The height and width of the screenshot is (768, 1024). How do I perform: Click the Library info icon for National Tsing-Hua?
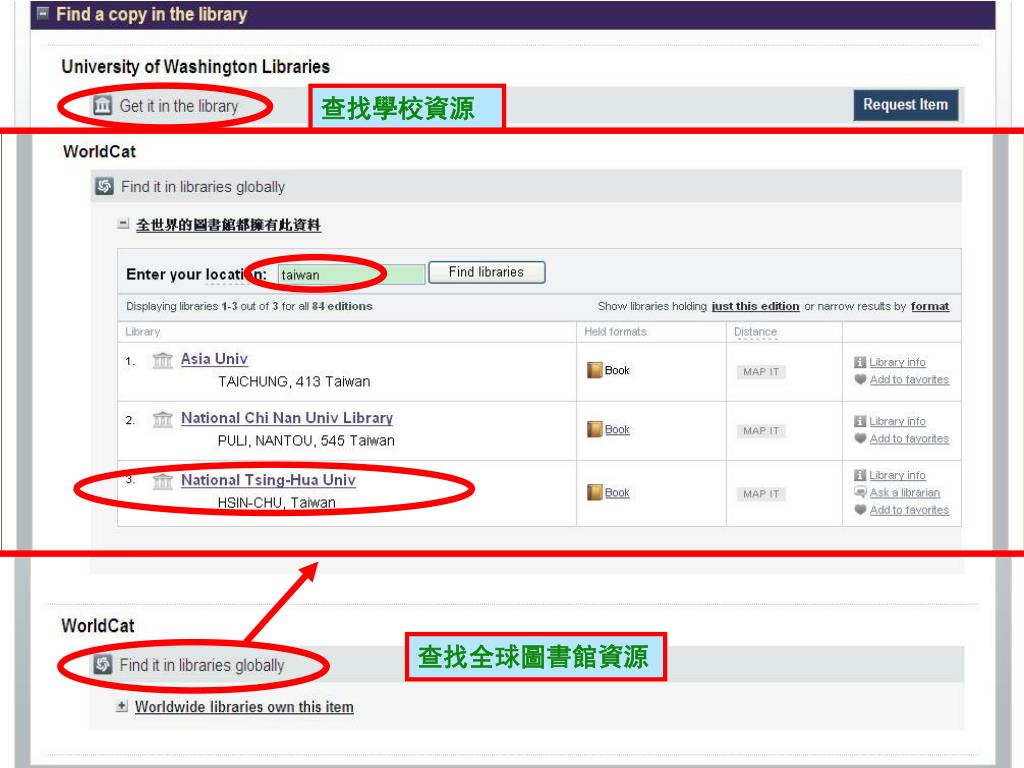(x=860, y=475)
